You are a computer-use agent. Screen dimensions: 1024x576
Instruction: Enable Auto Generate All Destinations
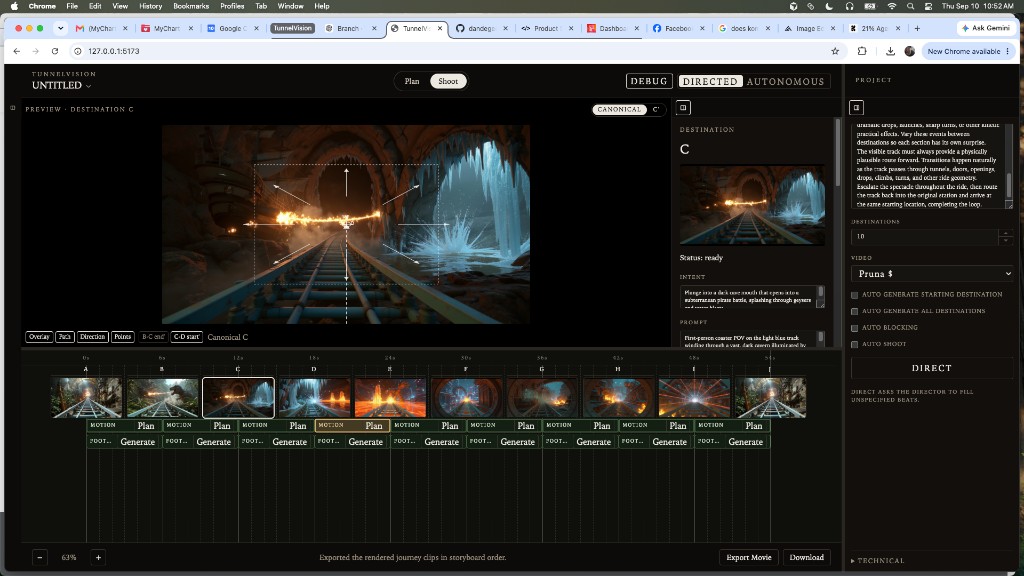pos(854,312)
